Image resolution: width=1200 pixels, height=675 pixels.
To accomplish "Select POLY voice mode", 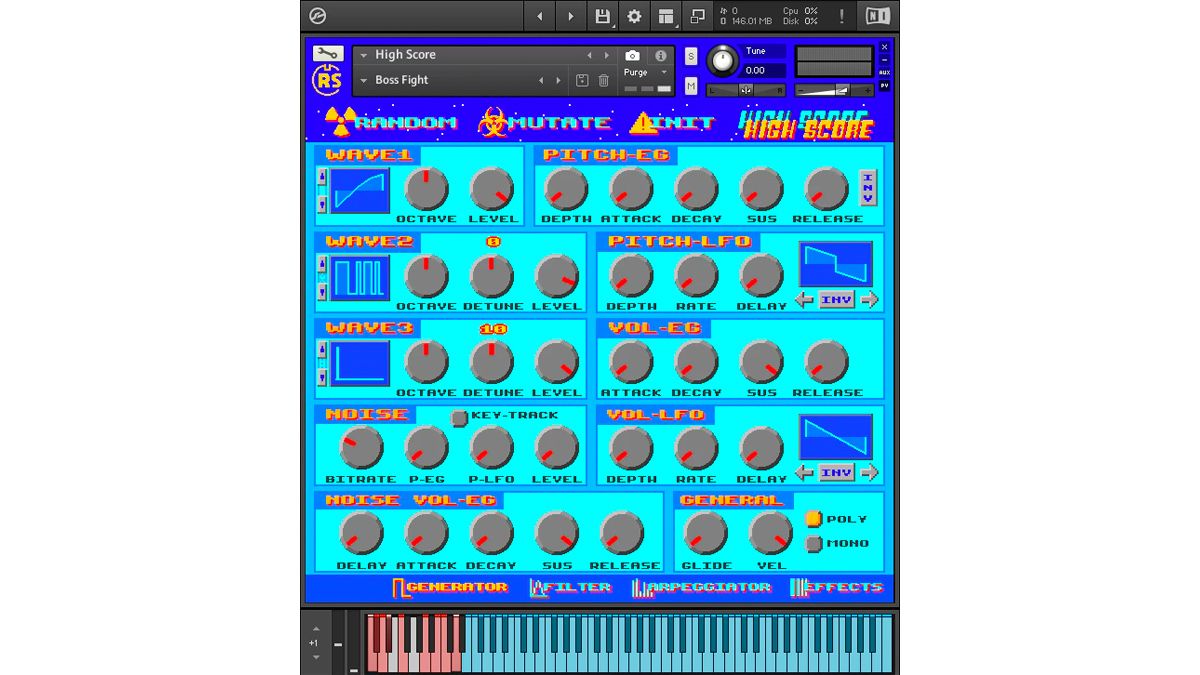I will [814, 519].
